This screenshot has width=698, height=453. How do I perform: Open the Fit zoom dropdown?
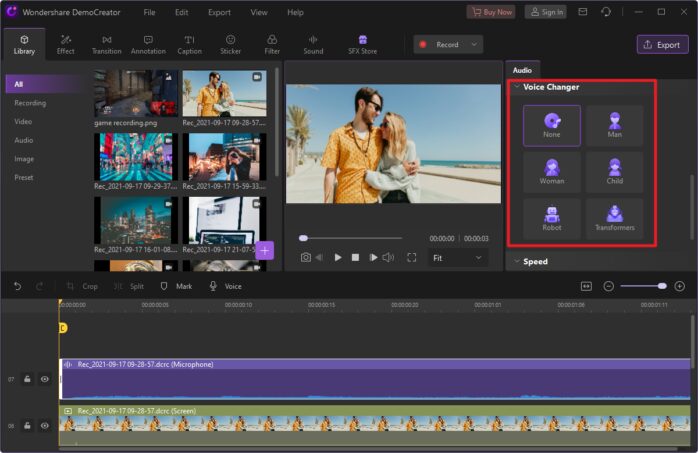(x=459, y=257)
